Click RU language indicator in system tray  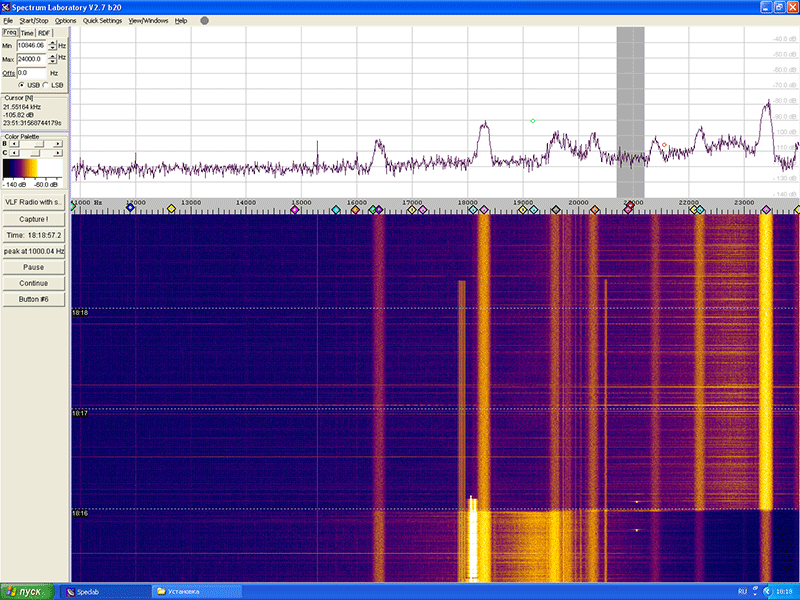click(742, 591)
